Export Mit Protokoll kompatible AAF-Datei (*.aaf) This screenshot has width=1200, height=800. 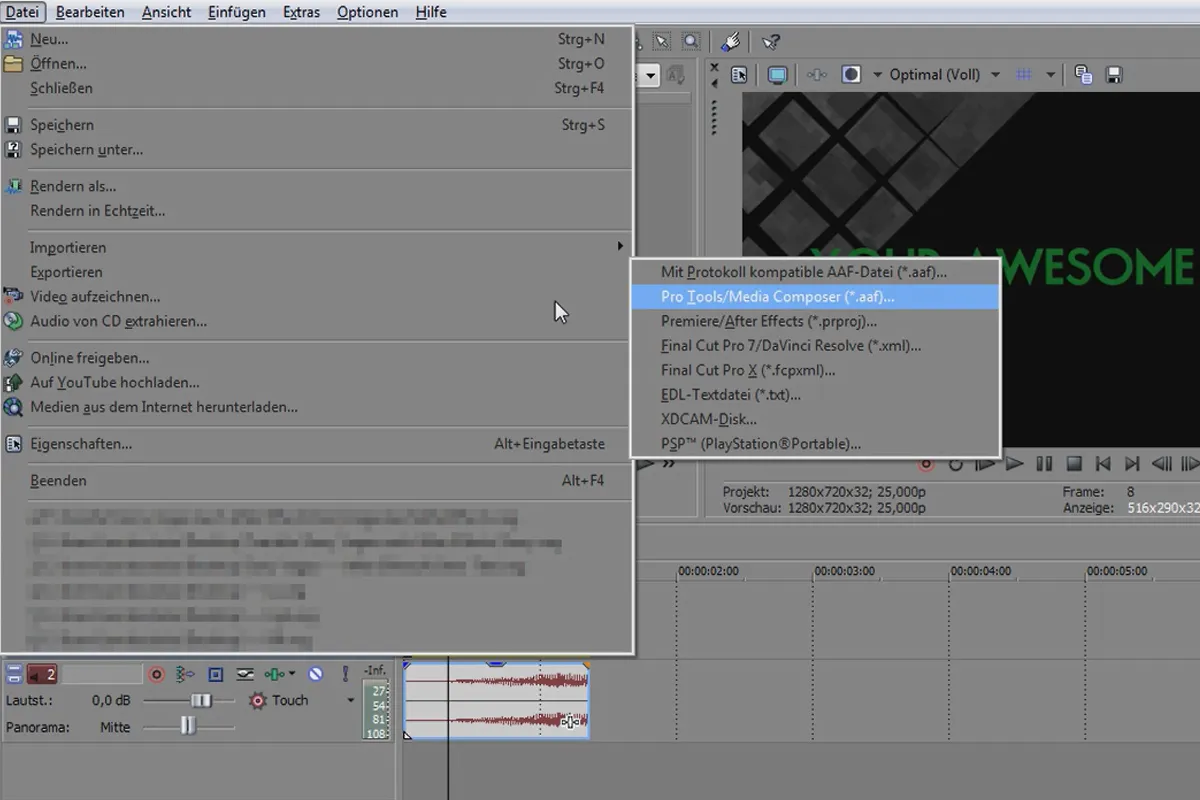pyautogui.click(x=815, y=272)
